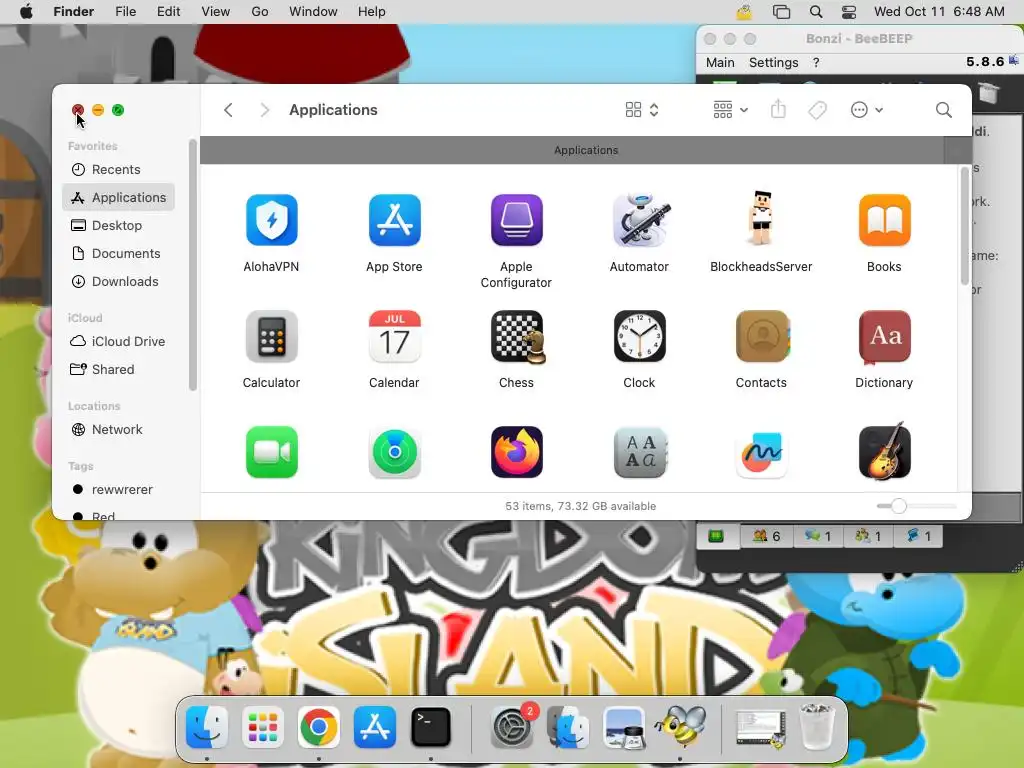Click the Finder sidebar scrollbar
The width and height of the screenshot is (1024, 768).
[x=192, y=264]
